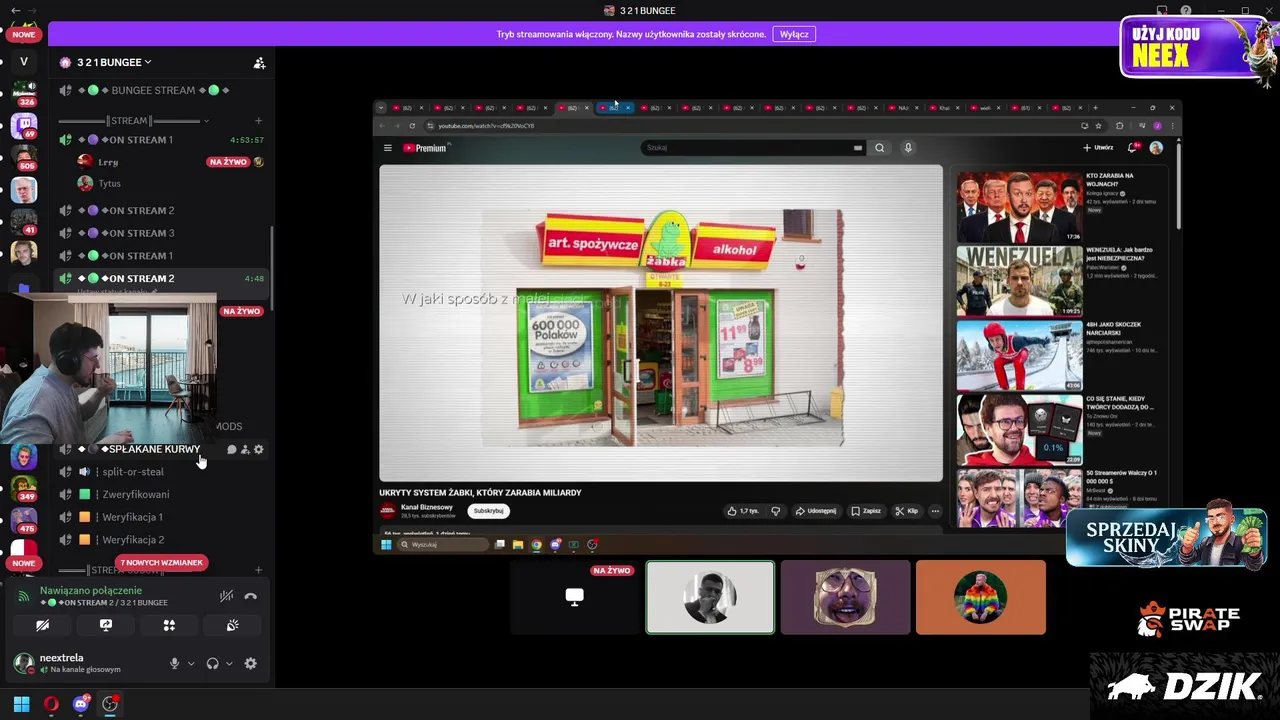Viewport: 1280px width, 720px height.
Task: Disconnect from voice using the hang-up icon
Action: pyautogui.click(x=250, y=596)
